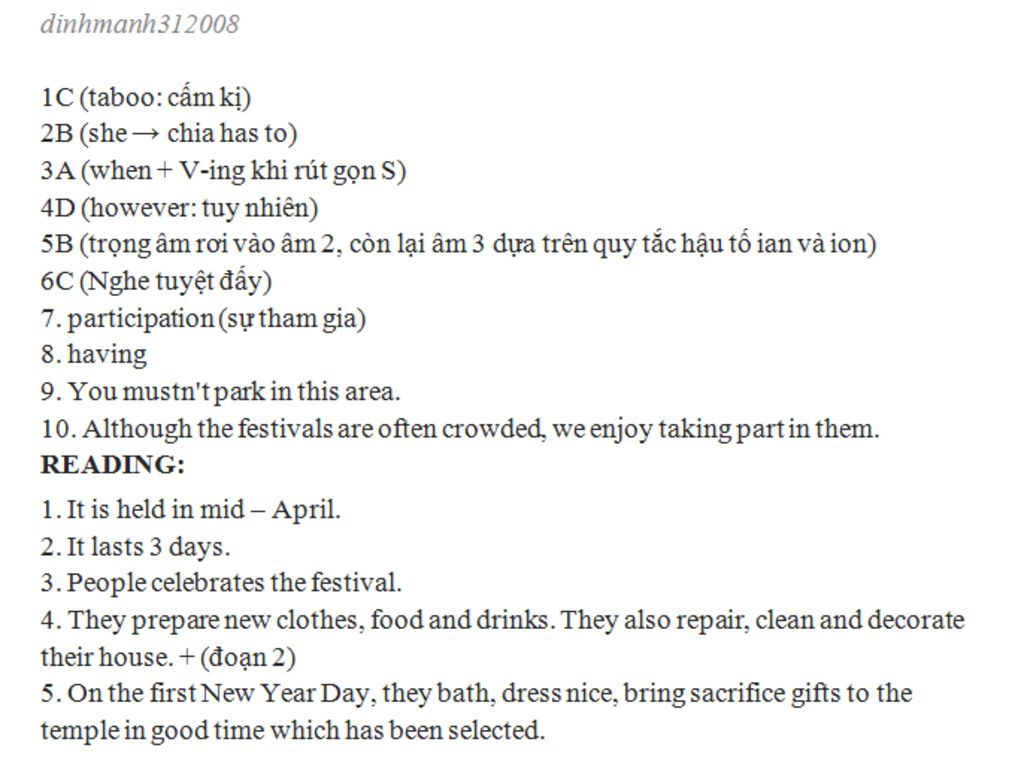Image resolution: width=1024 pixels, height=772 pixels.
Task: Click answer 4D however tuy nhiên
Action: [x=180, y=208]
